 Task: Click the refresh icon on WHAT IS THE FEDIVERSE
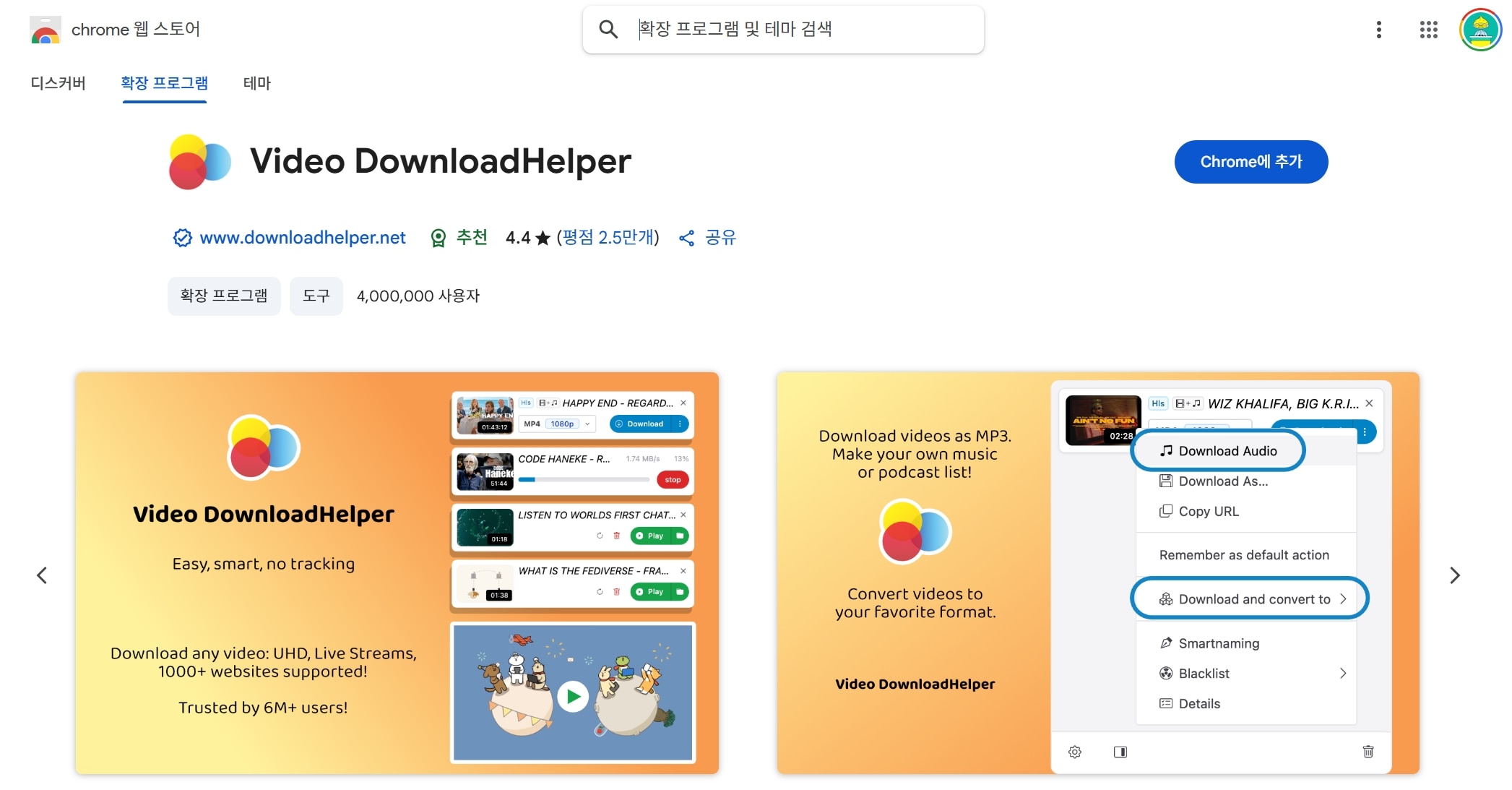pos(600,592)
